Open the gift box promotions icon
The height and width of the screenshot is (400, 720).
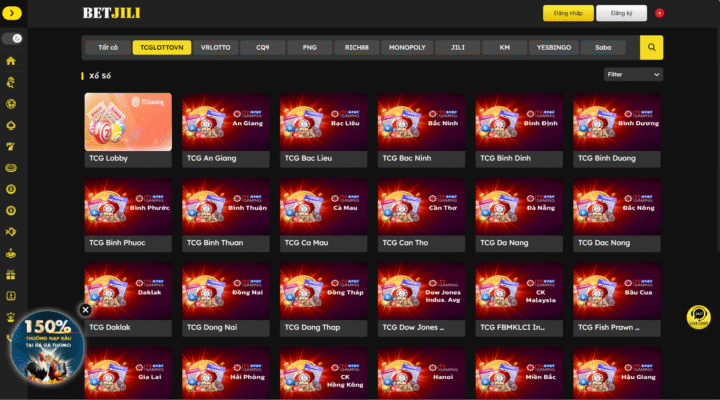(11, 275)
